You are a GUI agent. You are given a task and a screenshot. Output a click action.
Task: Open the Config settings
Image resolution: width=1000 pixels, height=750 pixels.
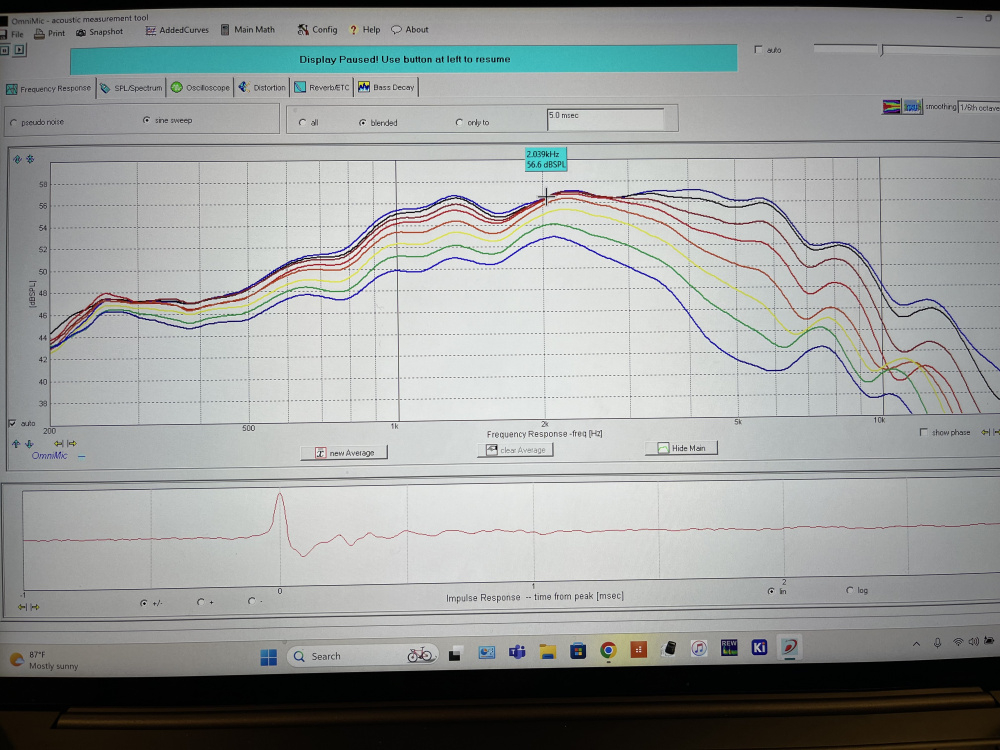click(318, 30)
